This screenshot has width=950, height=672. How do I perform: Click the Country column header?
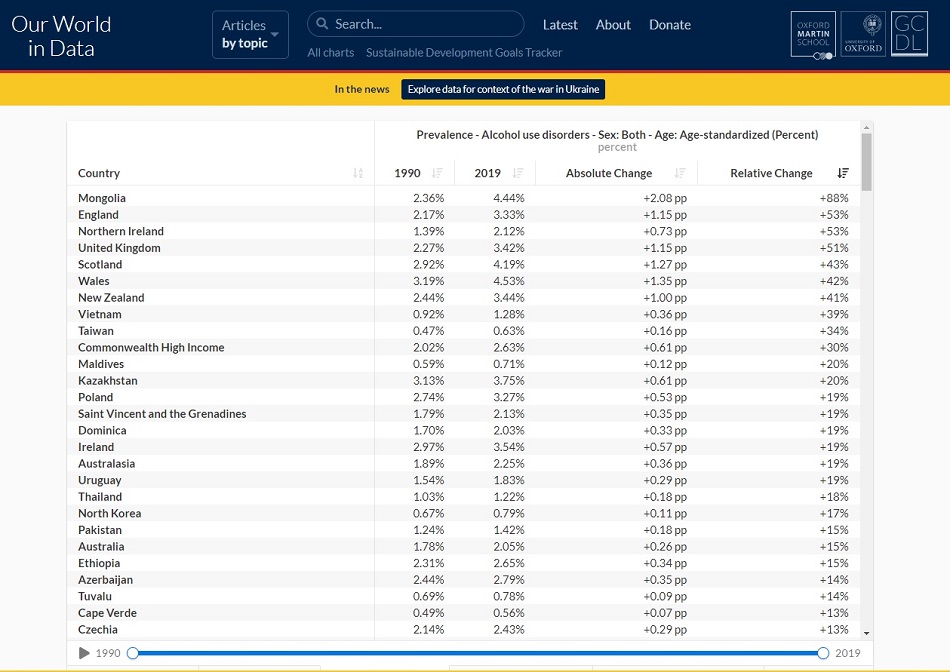tap(99, 173)
